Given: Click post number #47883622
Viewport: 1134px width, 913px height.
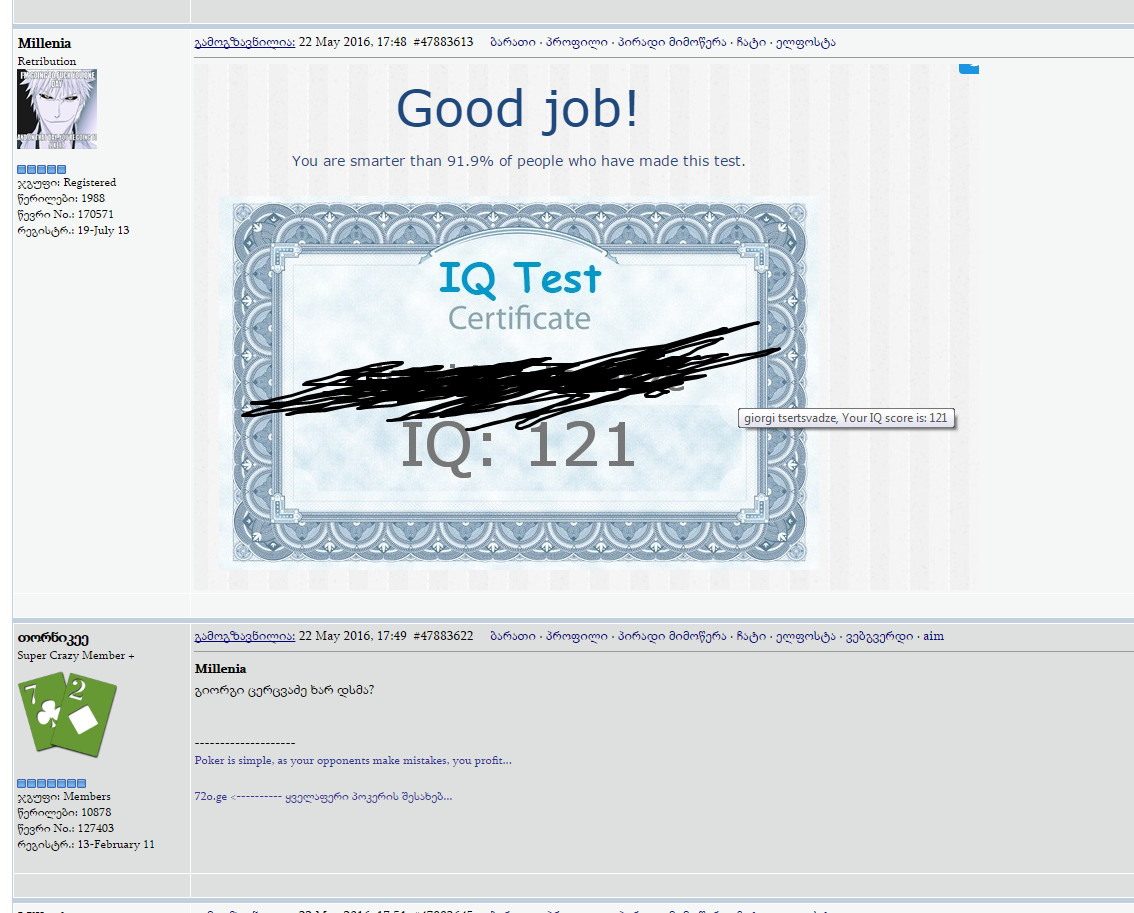Looking at the screenshot, I should 443,636.
